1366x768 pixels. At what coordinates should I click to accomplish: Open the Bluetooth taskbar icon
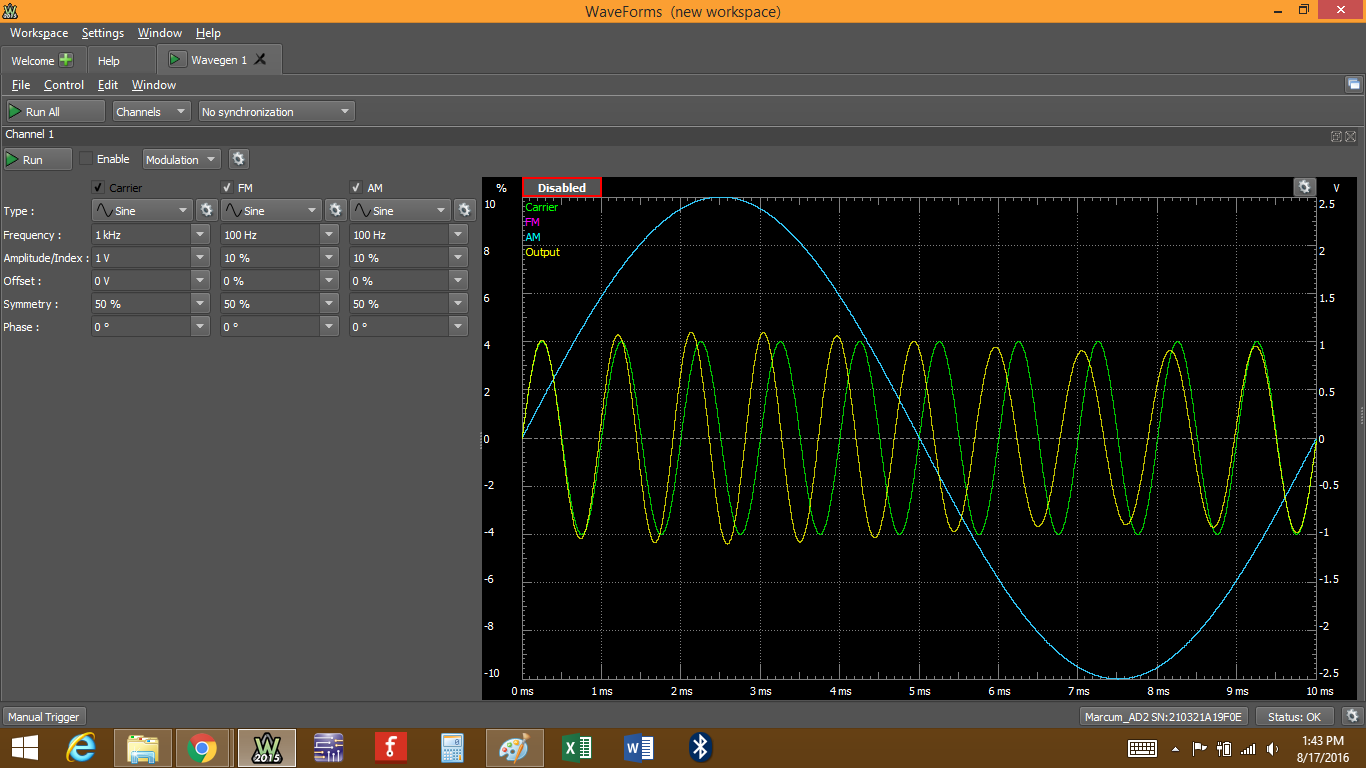pyautogui.click(x=700, y=747)
